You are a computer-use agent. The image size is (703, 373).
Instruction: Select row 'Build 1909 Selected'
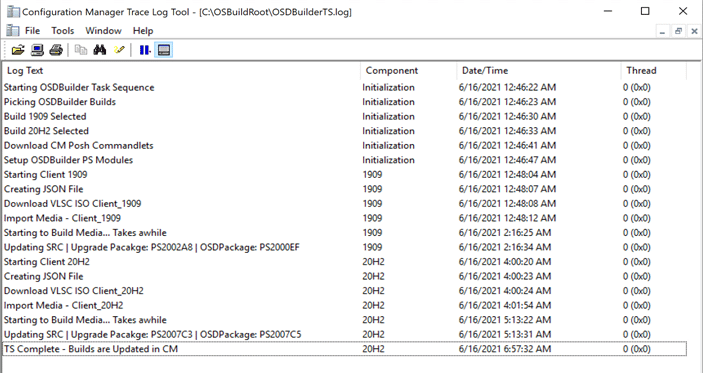coord(344,117)
